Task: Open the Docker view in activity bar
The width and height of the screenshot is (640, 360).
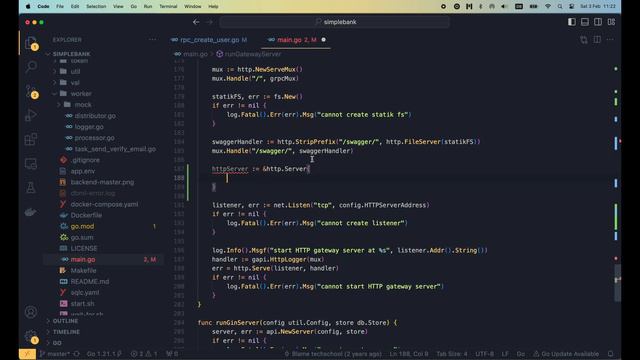Action: point(31,212)
